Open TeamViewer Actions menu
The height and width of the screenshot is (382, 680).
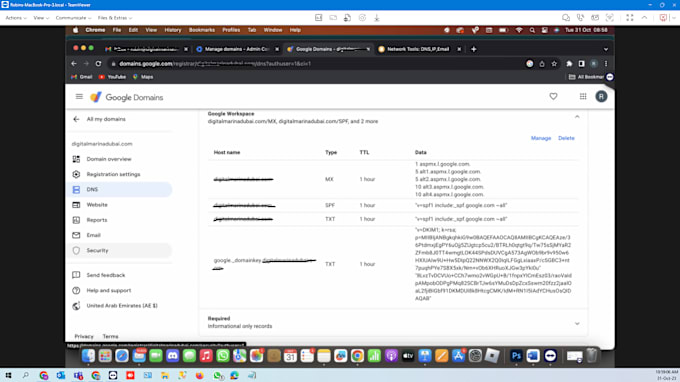tap(16, 18)
